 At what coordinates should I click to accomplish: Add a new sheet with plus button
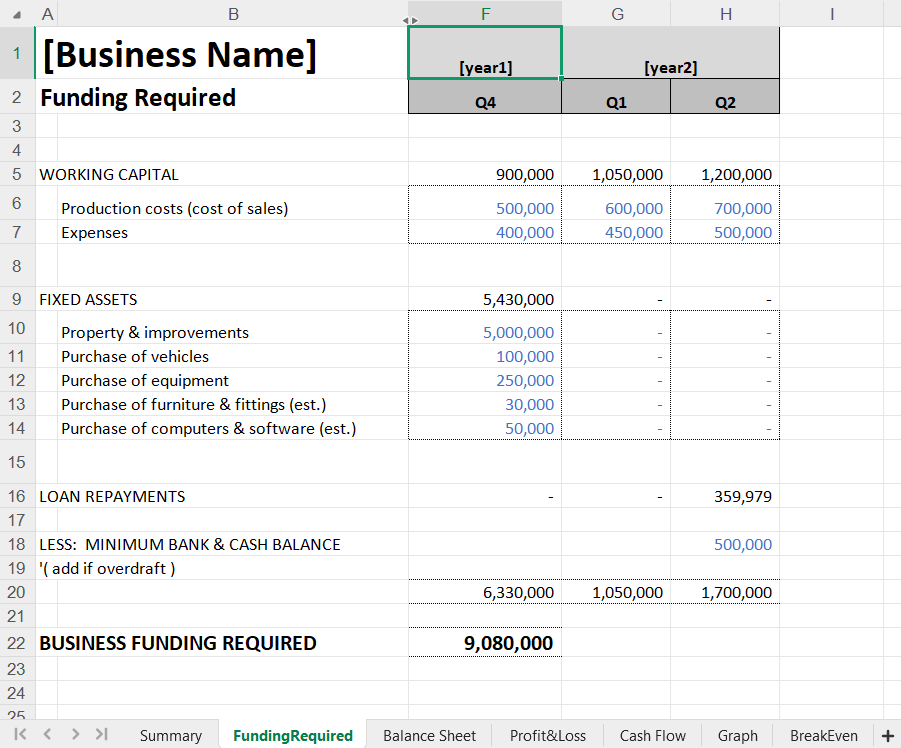pos(887,735)
